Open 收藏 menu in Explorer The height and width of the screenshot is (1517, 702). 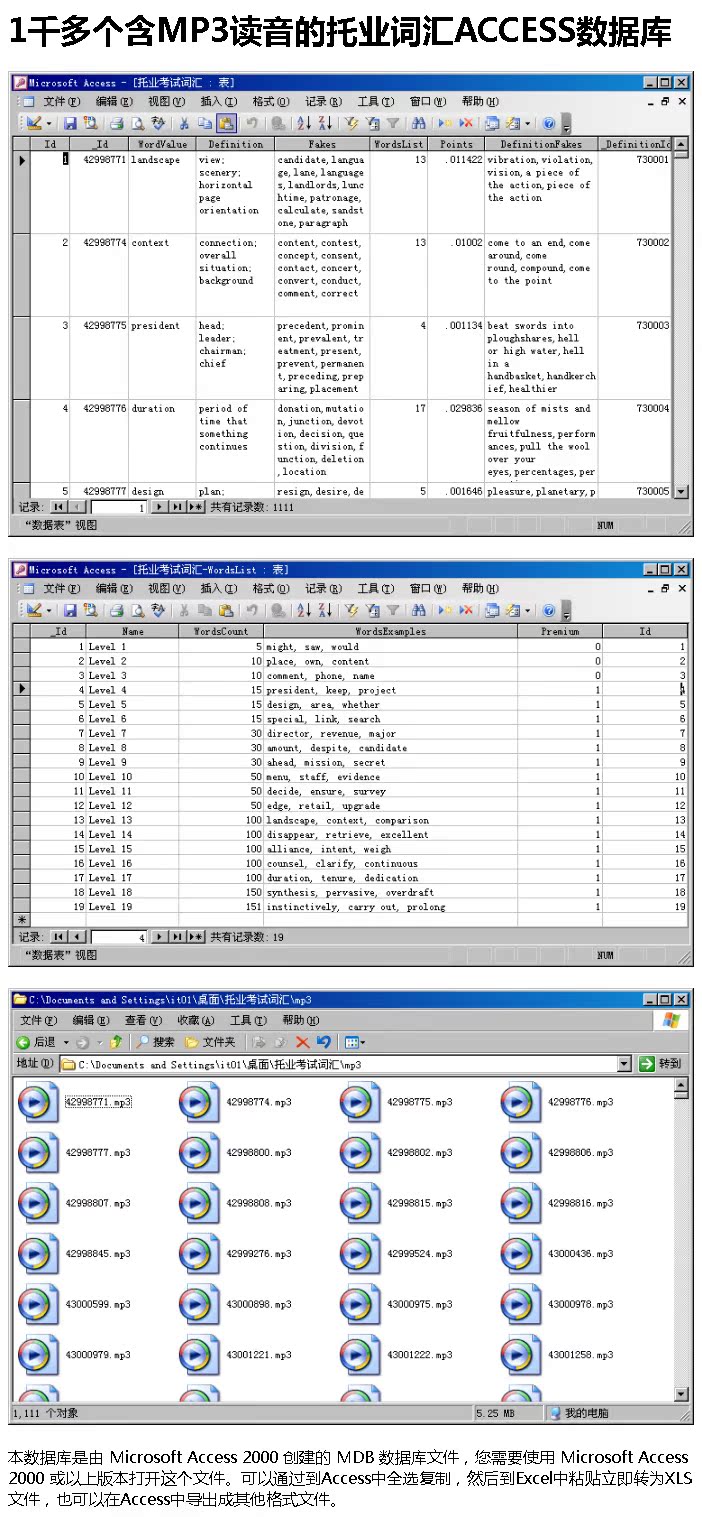195,1020
